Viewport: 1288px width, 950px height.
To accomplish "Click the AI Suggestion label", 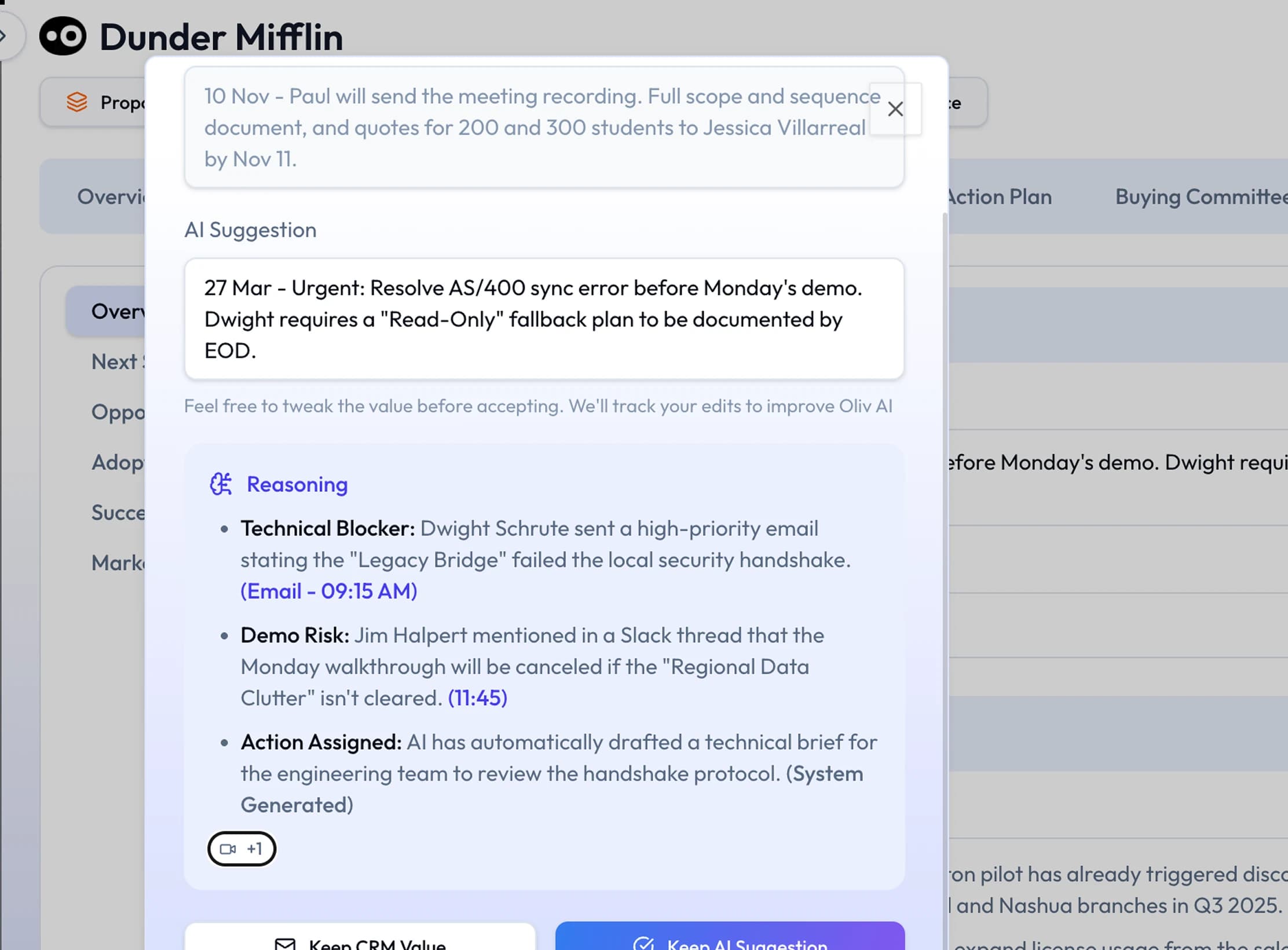I will (x=250, y=230).
